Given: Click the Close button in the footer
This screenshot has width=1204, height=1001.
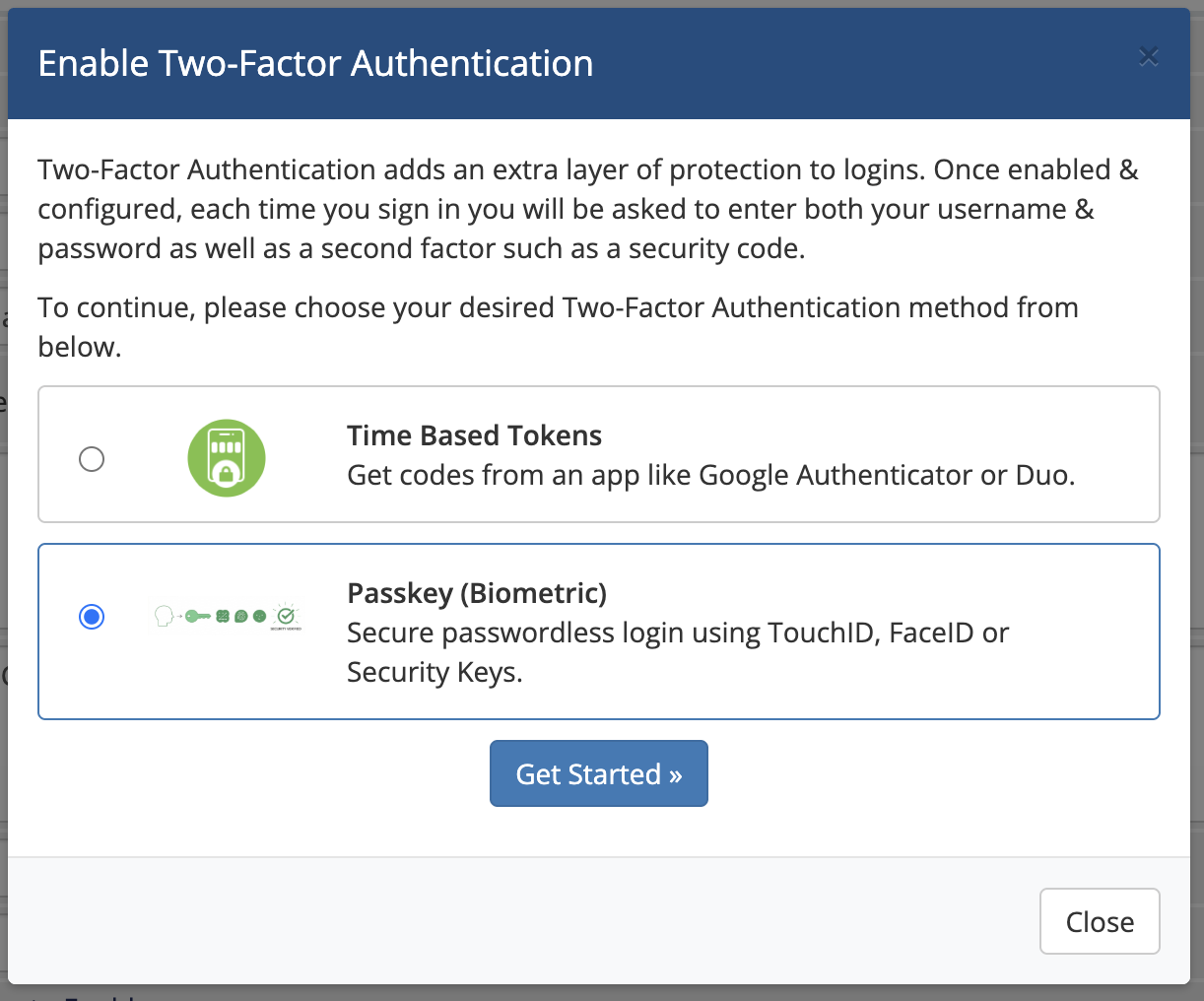Looking at the screenshot, I should [x=1100, y=921].
